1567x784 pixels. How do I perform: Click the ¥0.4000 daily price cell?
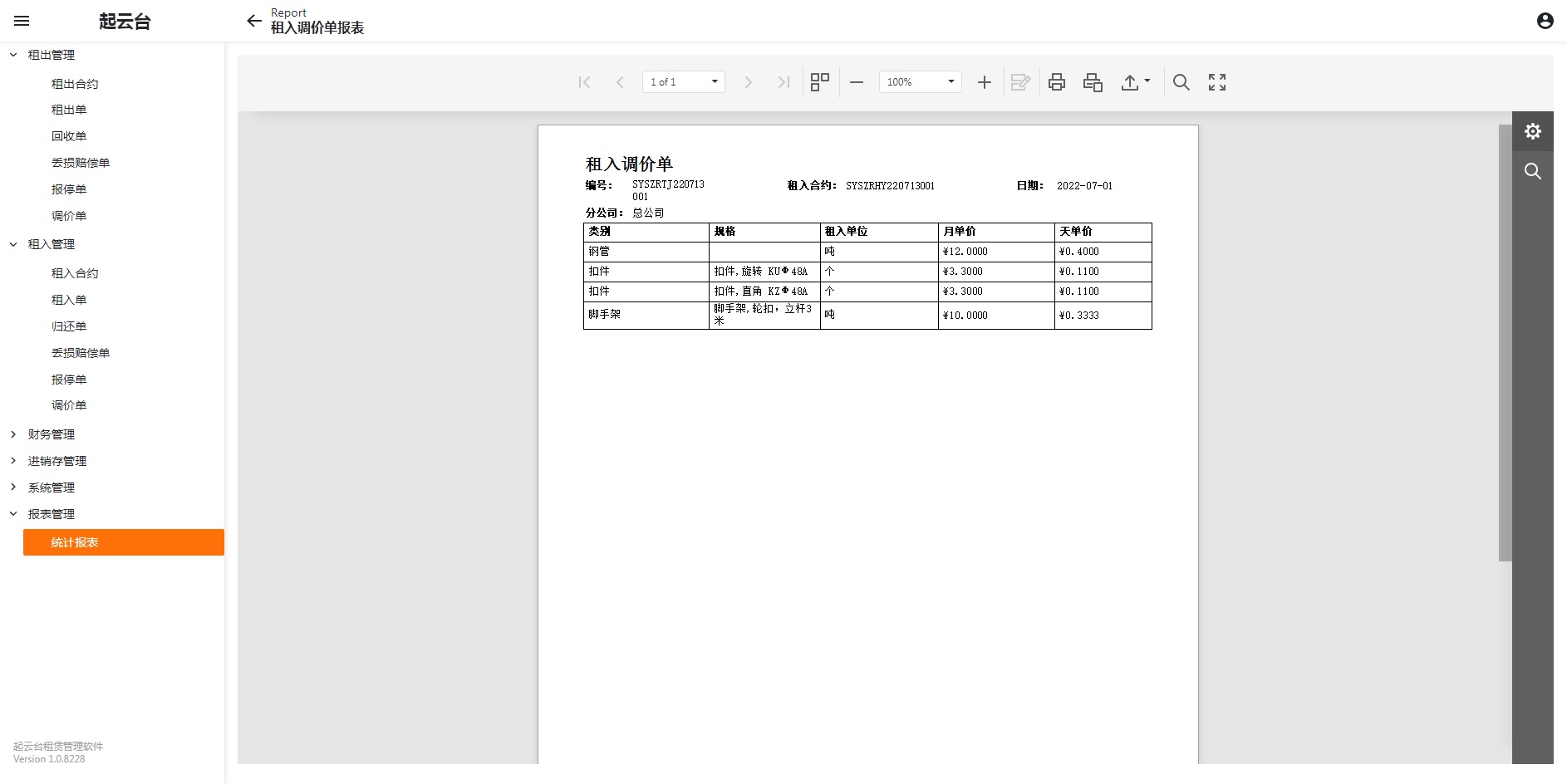tap(1103, 252)
